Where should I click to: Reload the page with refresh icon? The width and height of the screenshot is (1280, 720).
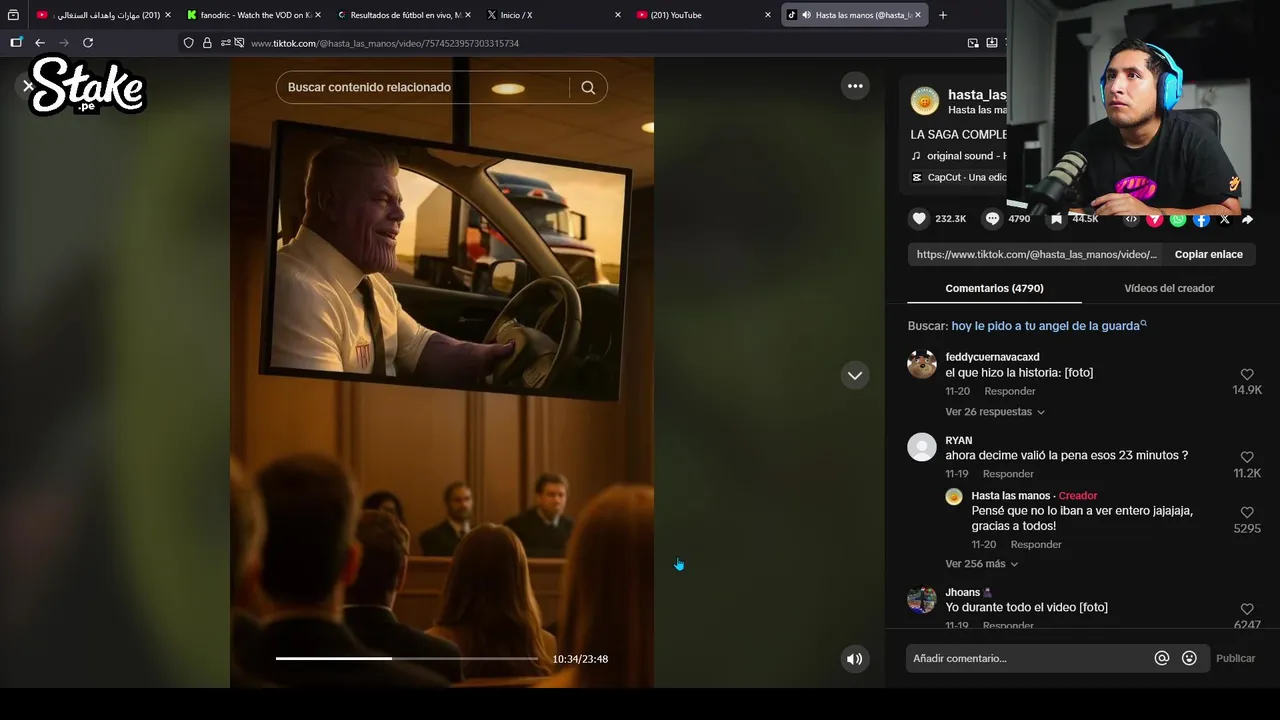point(88,43)
